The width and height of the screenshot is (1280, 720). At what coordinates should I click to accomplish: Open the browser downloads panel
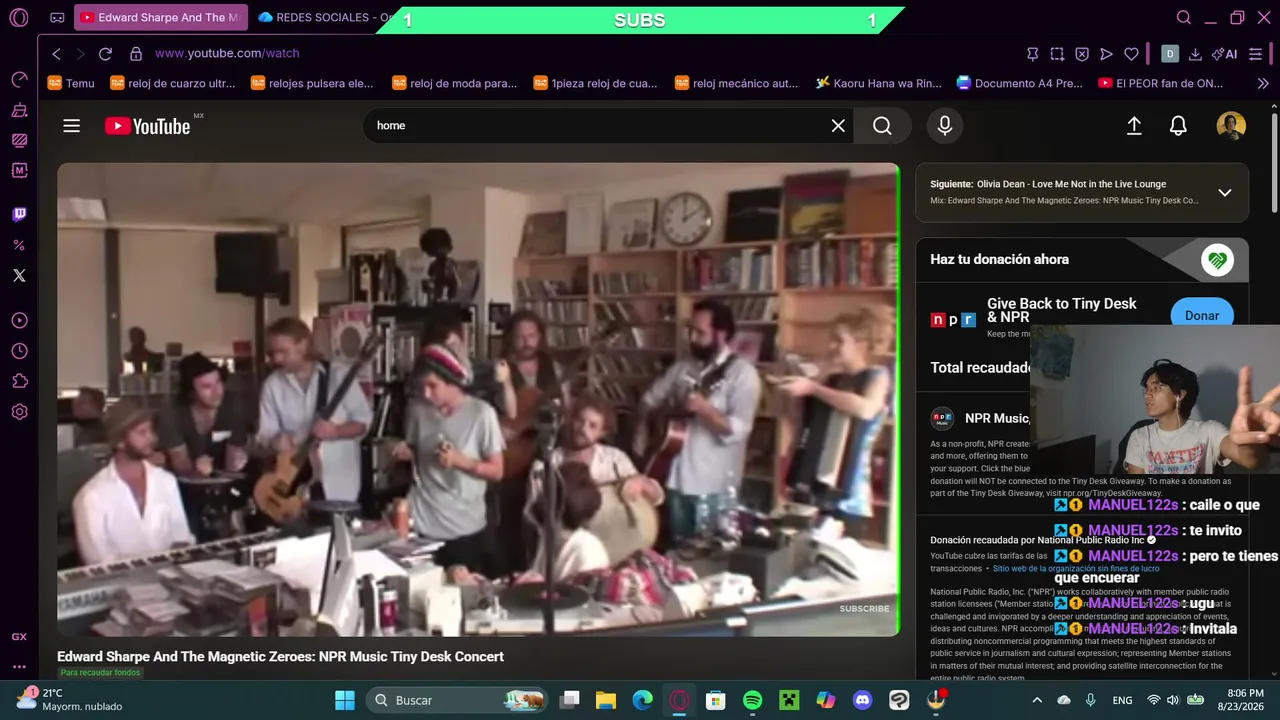pos(1195,54)
